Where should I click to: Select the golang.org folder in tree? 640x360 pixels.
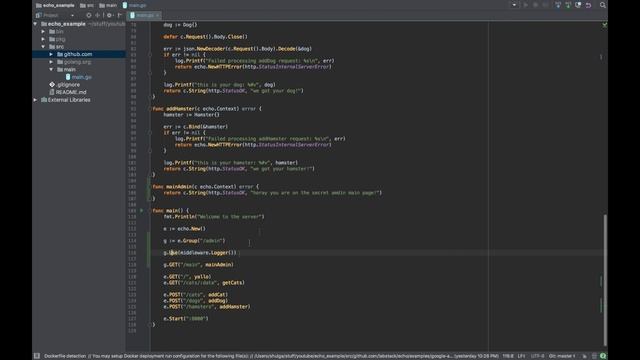point(74,62)
